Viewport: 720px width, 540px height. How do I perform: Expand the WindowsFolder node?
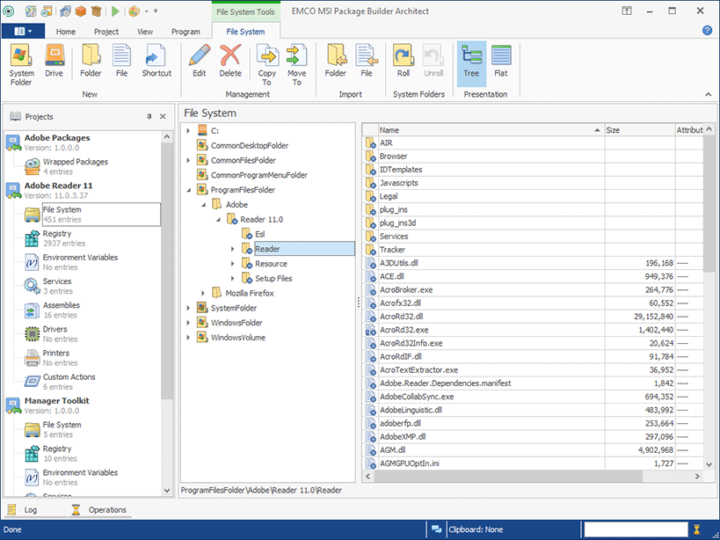click(188, 323)
